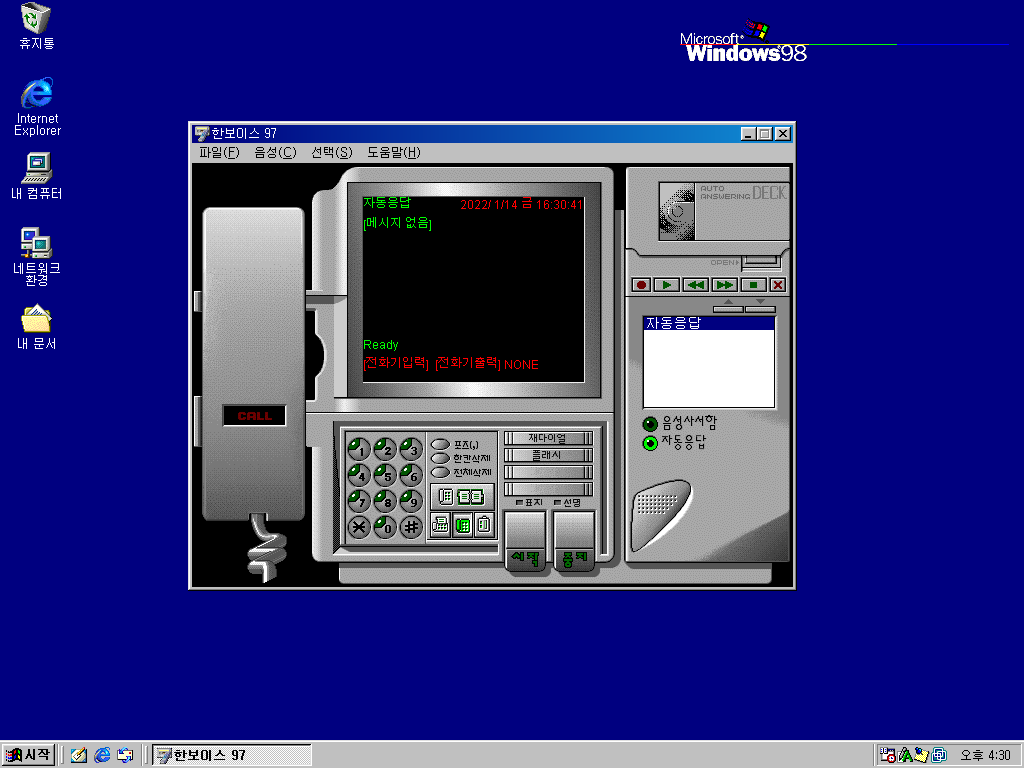Select 네트워크 환경 desktop icon
The height and width of the screenshot is (768, 1024).
click(x=37, y=257)
